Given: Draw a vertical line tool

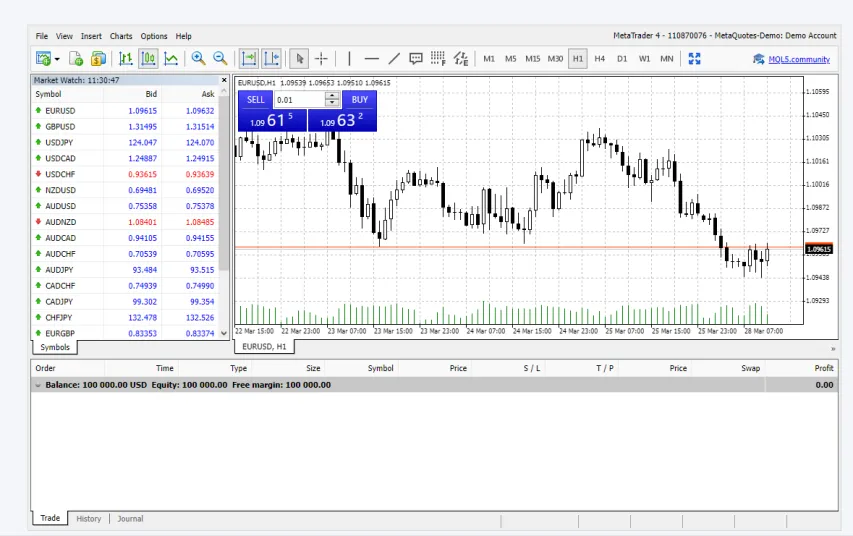Looking at the screenshot, I should point(349,59).
